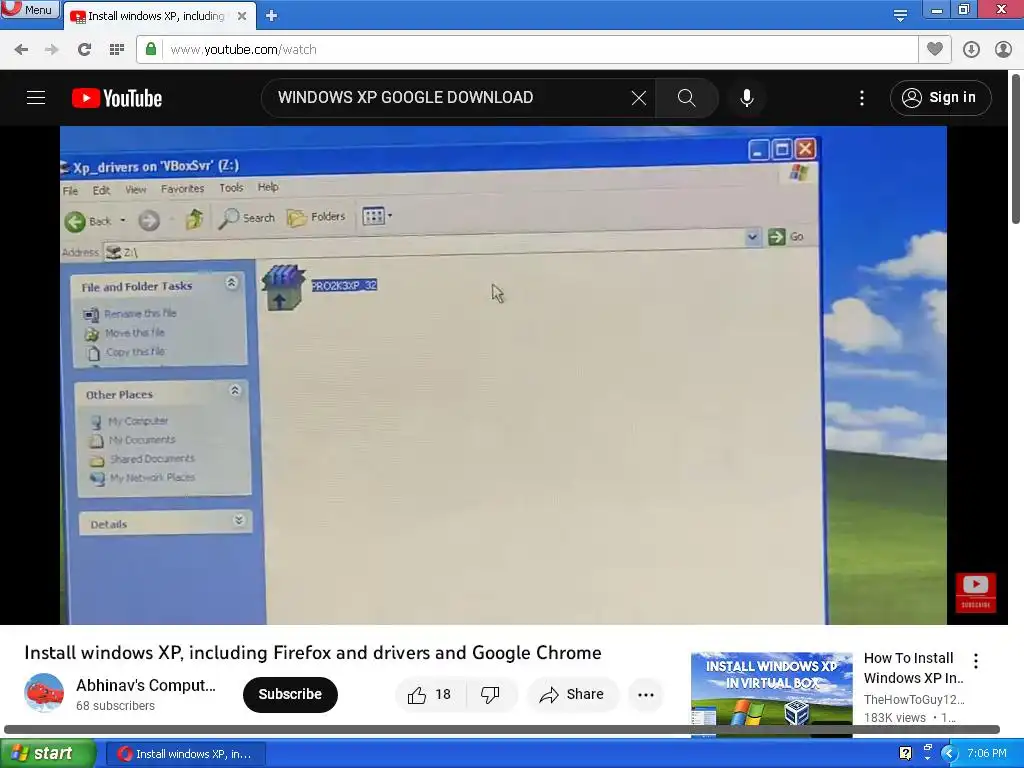Click the tray help question icon
This screenshot has width=1024, height=768.
pos(905,754)
